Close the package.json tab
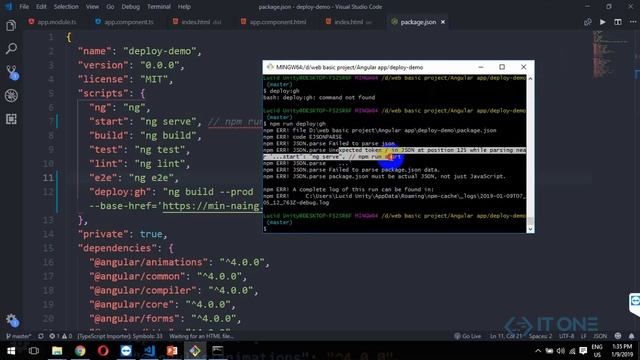Screen dimensions: 640x360 click(443, 22)
